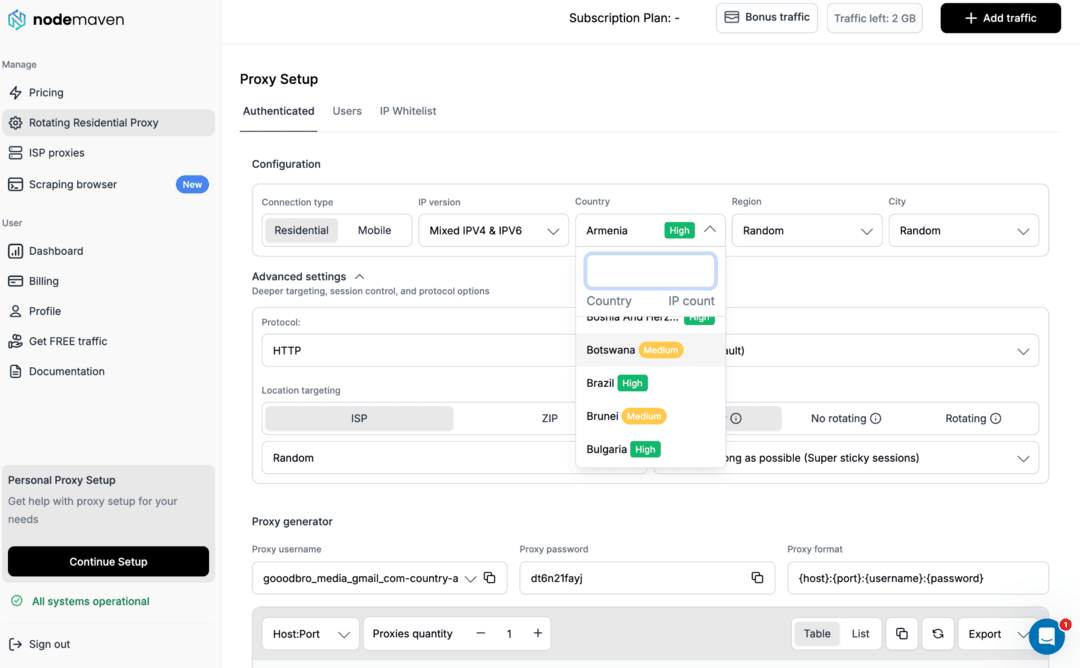Click the Dashboard chart icon

click(15, 251)
